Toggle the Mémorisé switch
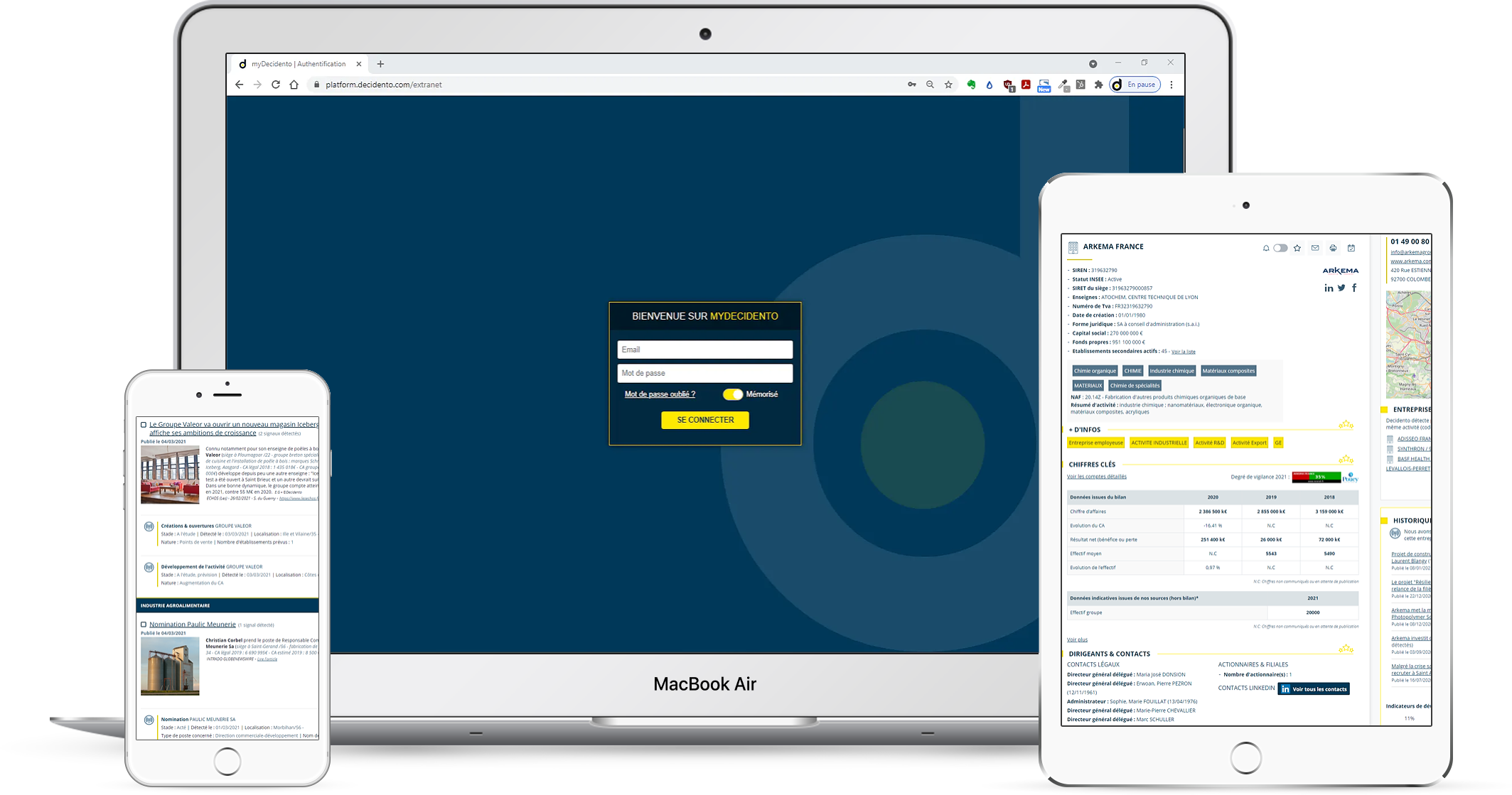 [733, 394]
